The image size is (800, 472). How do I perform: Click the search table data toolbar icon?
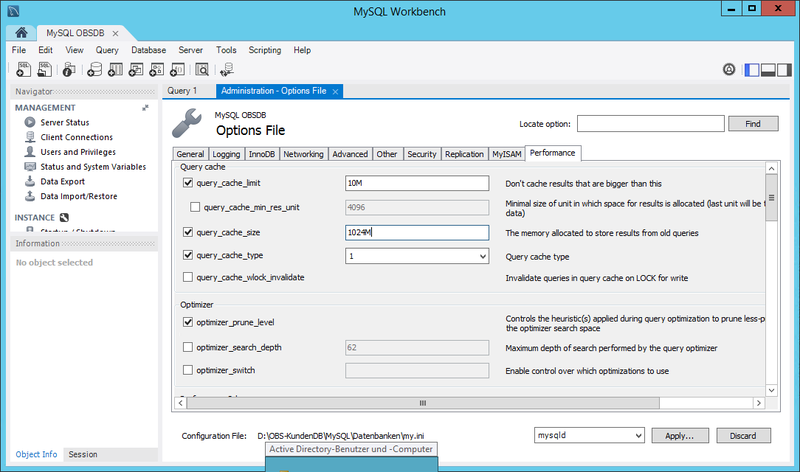202,70
